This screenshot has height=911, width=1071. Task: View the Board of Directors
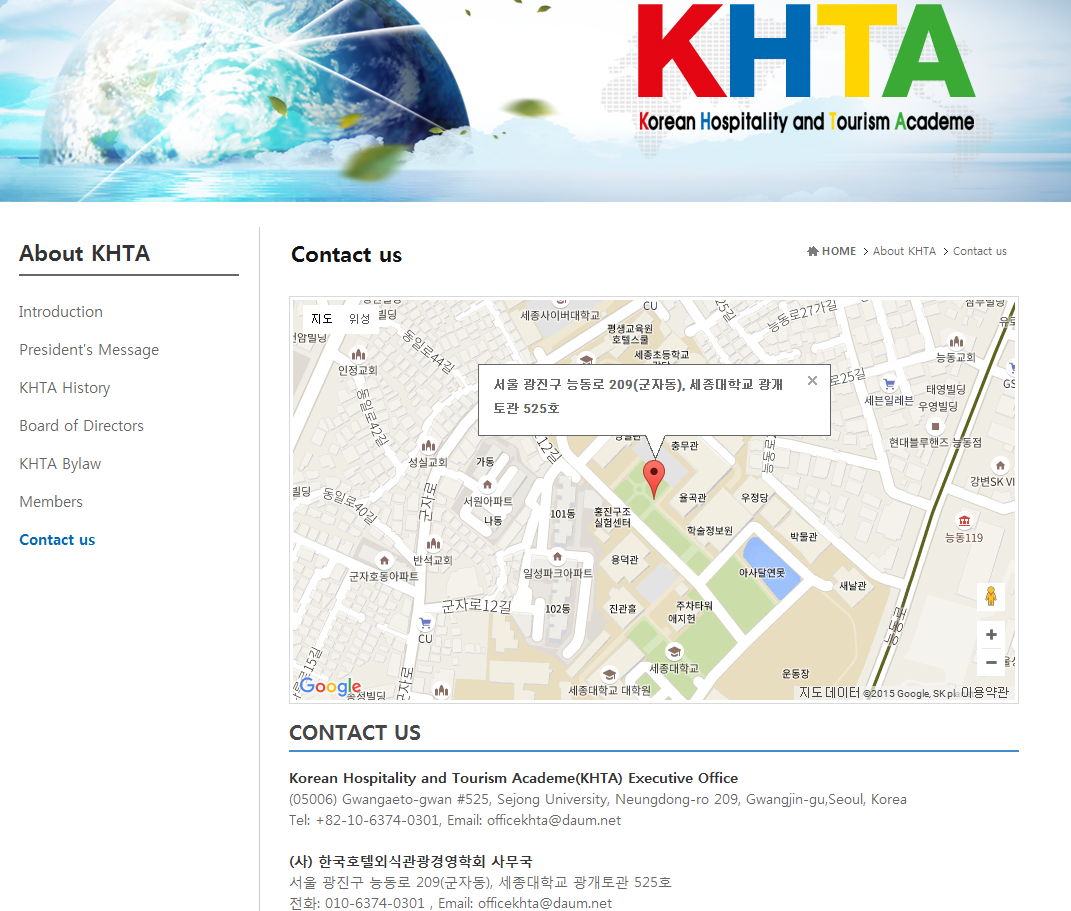tap(82, 426)
